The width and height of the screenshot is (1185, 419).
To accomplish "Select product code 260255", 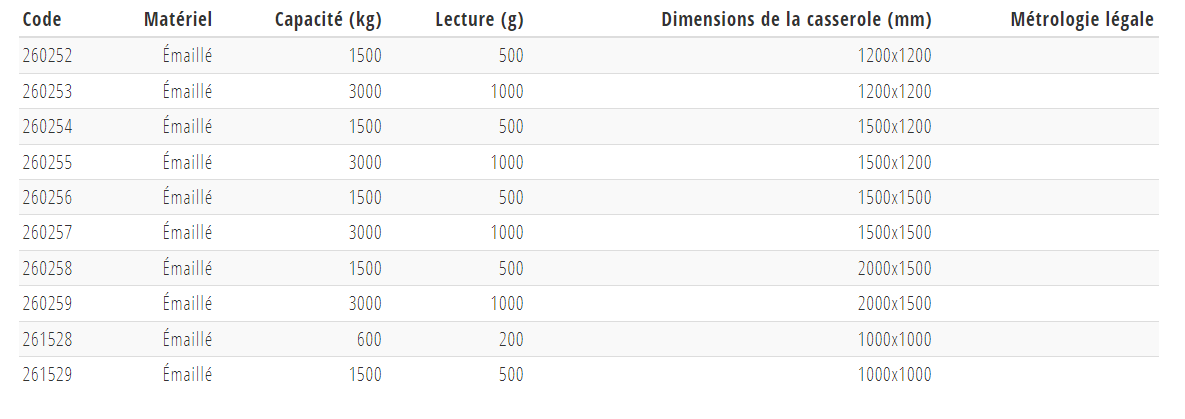I will [x=47, y=163].
